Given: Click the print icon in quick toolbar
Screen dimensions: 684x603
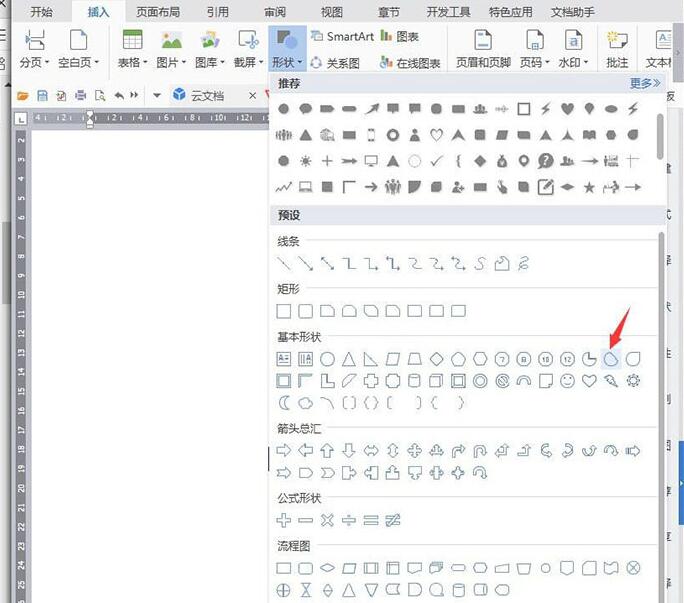Looking at the screenshot, I should point(81,96).
